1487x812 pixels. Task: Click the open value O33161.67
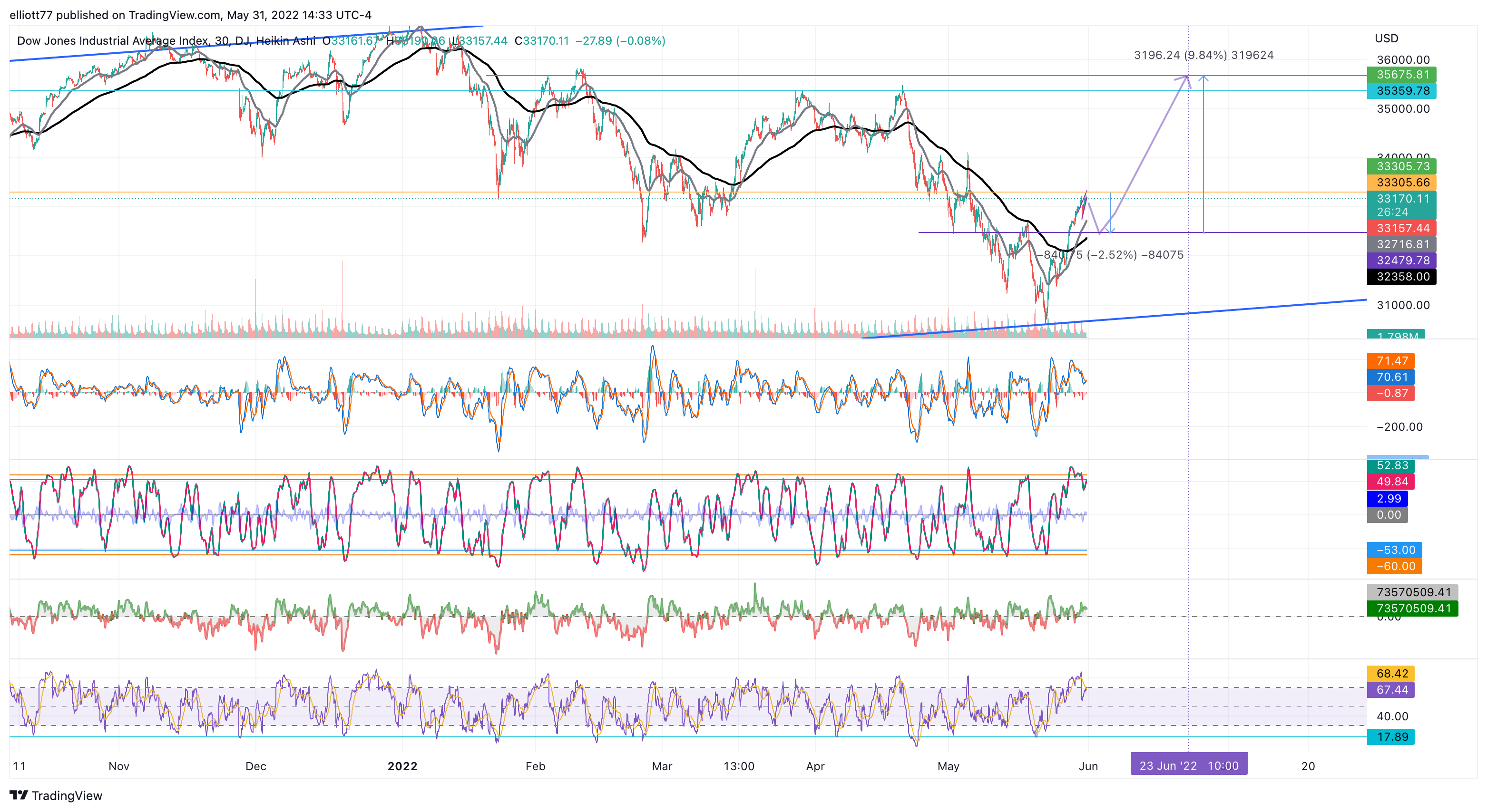click(x=351, y=41)
